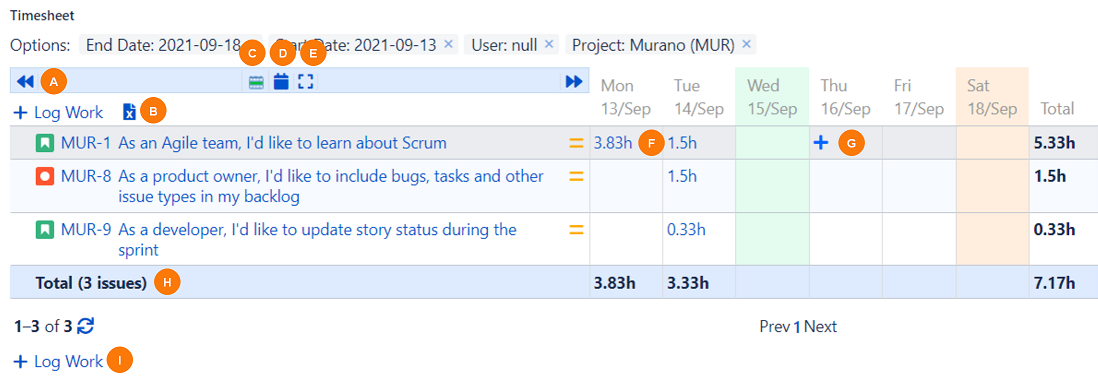Toggle fullscreen view icon

tap(305, 82)
